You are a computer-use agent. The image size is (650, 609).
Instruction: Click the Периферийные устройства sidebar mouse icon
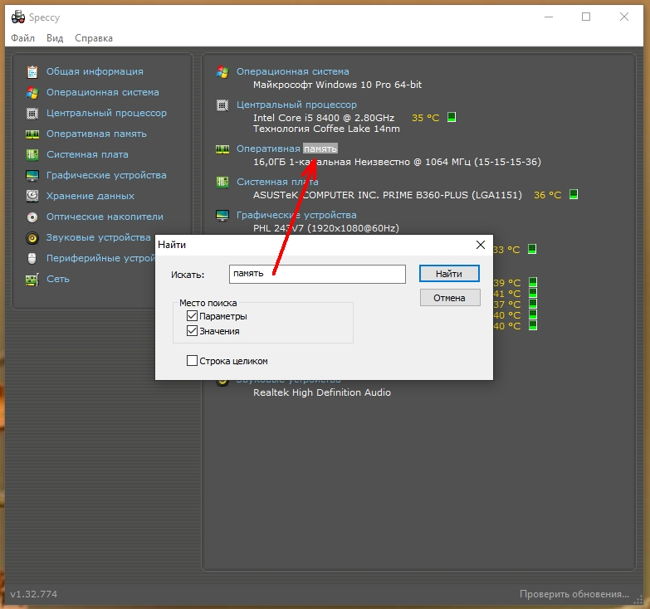[x=32, y=258]
